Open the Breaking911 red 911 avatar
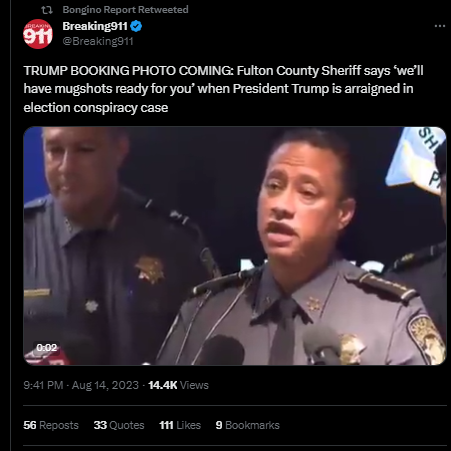This screenshot has height=451, width=451. tap(38, 34)
